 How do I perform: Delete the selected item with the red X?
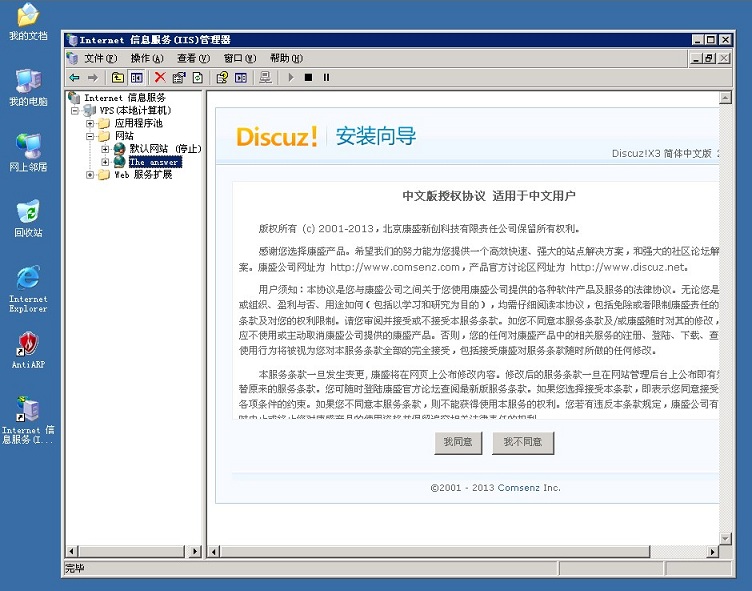point(160,77)
